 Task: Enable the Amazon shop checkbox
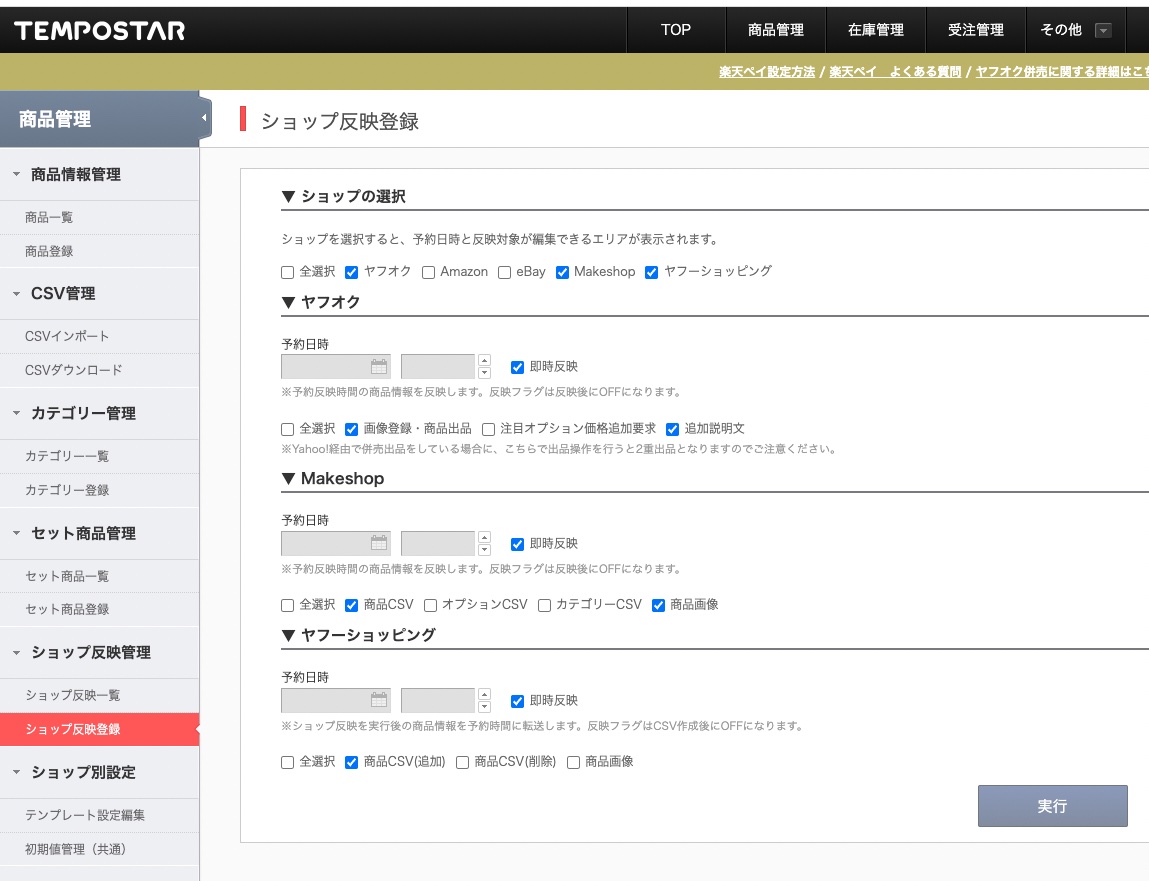click(429, 272)
